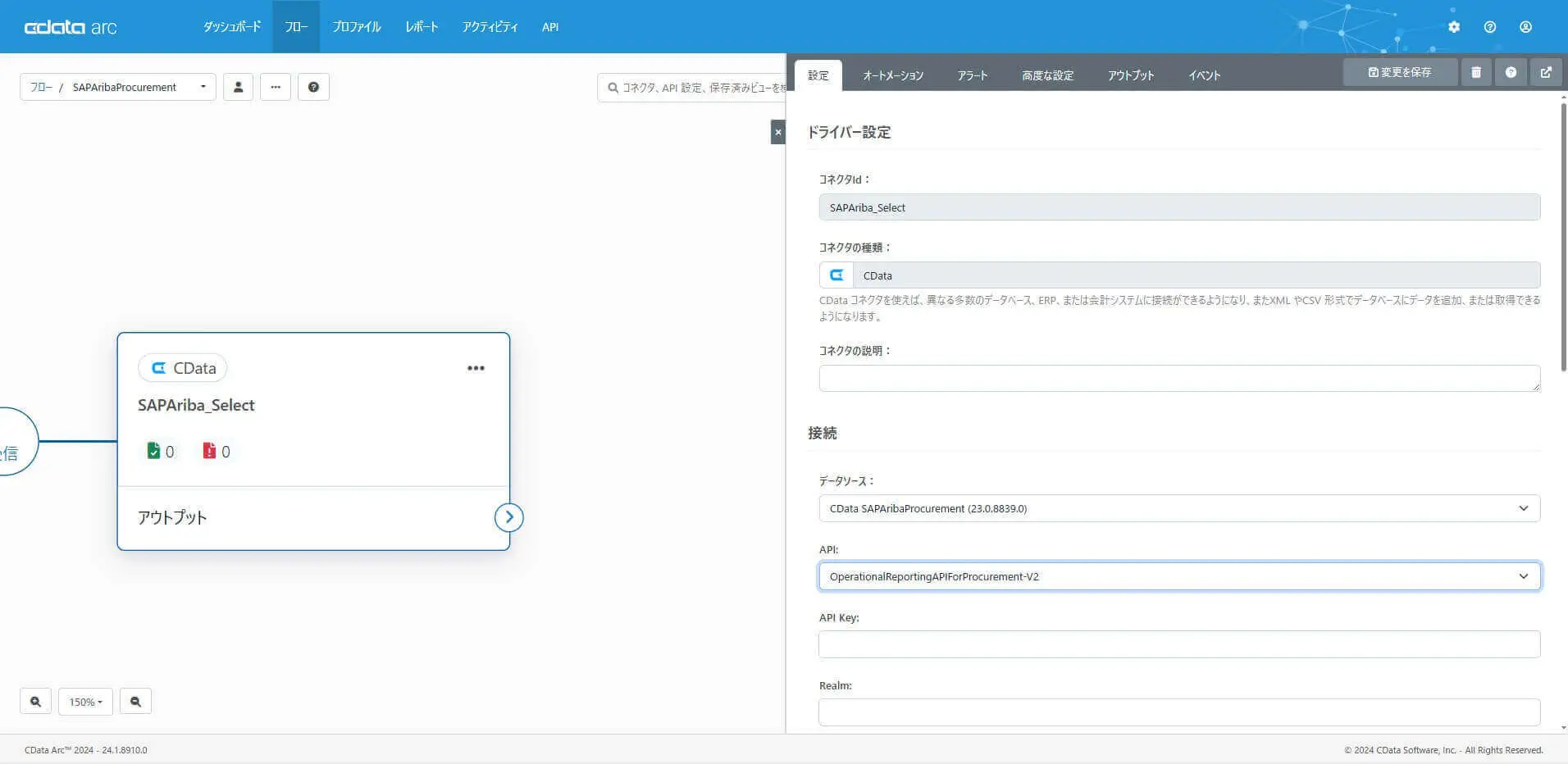Click the CData Arc version text in footer
Screen dimensions: 1568x764
86,750
